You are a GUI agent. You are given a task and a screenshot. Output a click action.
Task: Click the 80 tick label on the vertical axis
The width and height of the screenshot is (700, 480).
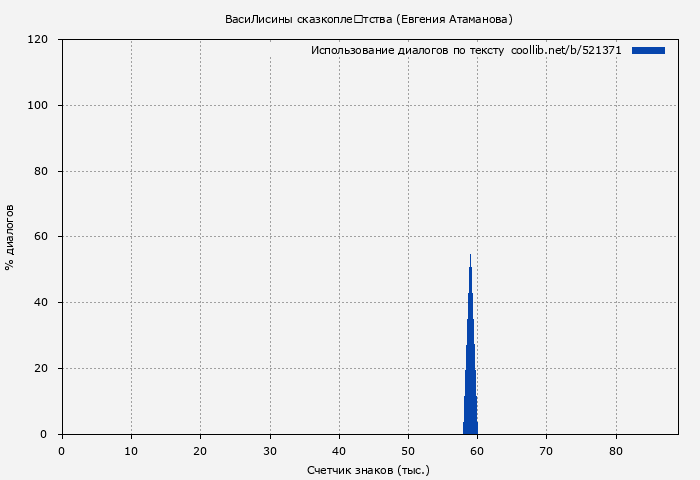[43, 171]
